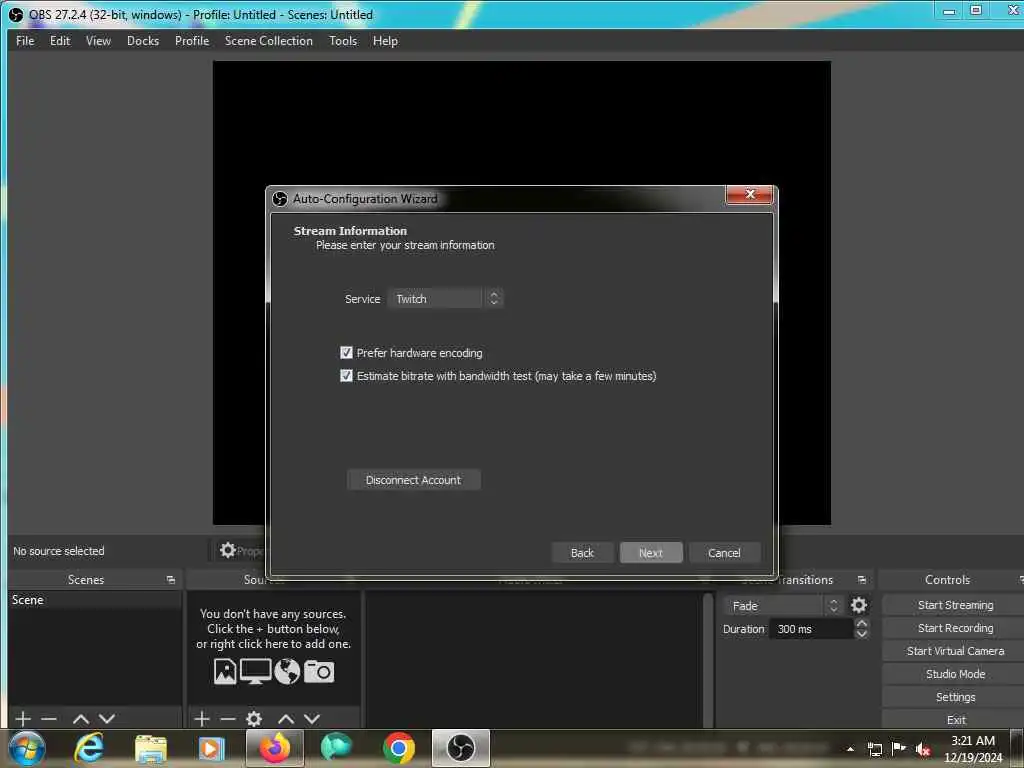1024x768 pixels.
Task: Open Google Chrome from taskbar
Action: (399, 748)
